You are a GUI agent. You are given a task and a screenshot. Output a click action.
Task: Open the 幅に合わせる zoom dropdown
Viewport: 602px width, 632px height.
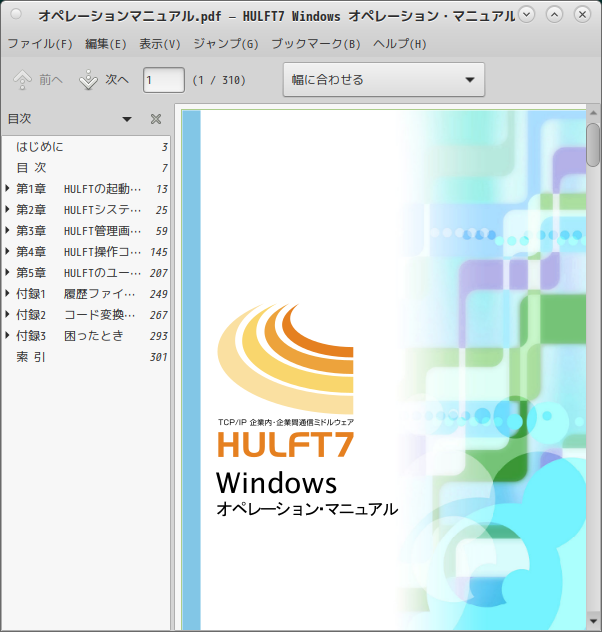tap(384, 79)
